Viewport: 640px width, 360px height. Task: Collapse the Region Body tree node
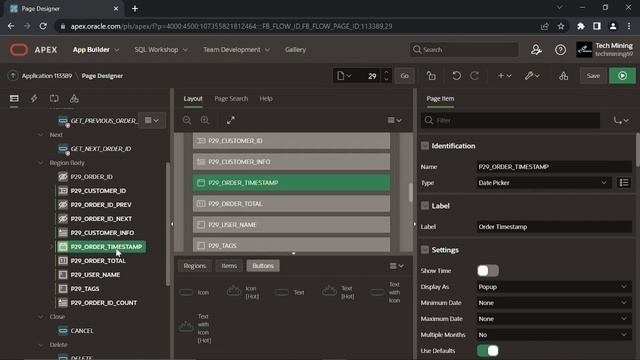tap(40, 163)
